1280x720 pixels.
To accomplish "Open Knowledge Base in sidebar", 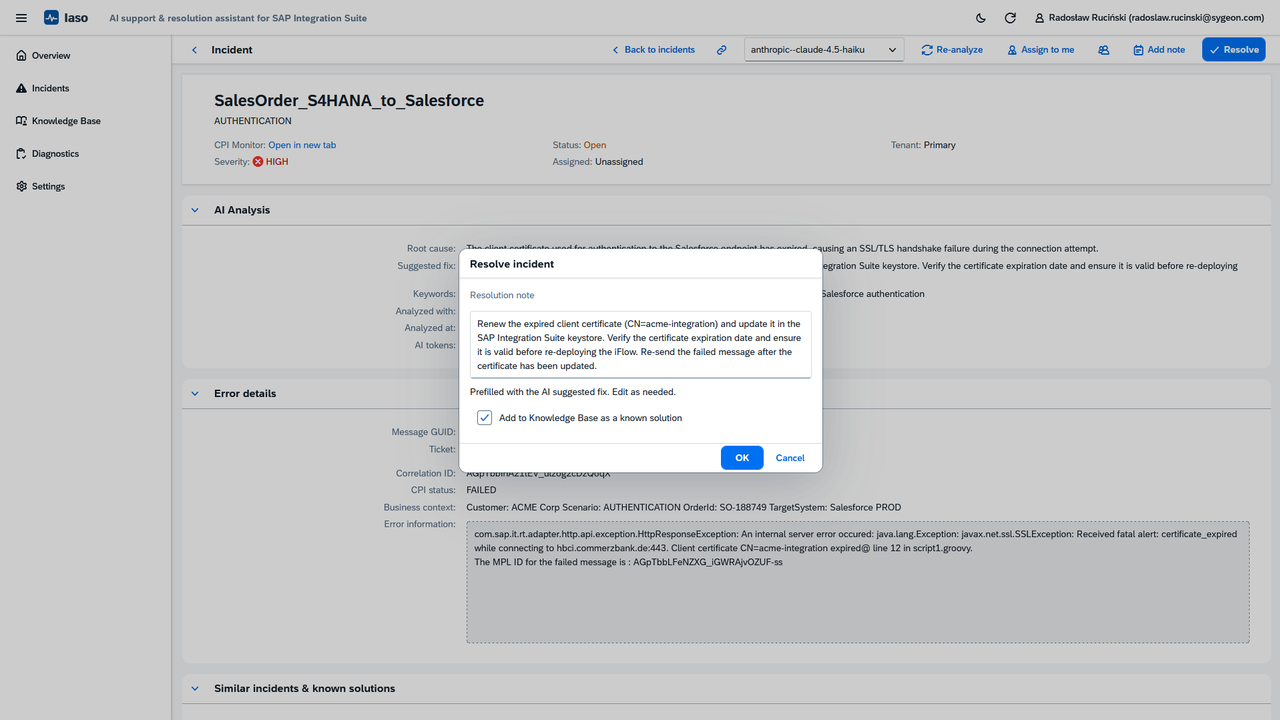I will click(66, 121).
